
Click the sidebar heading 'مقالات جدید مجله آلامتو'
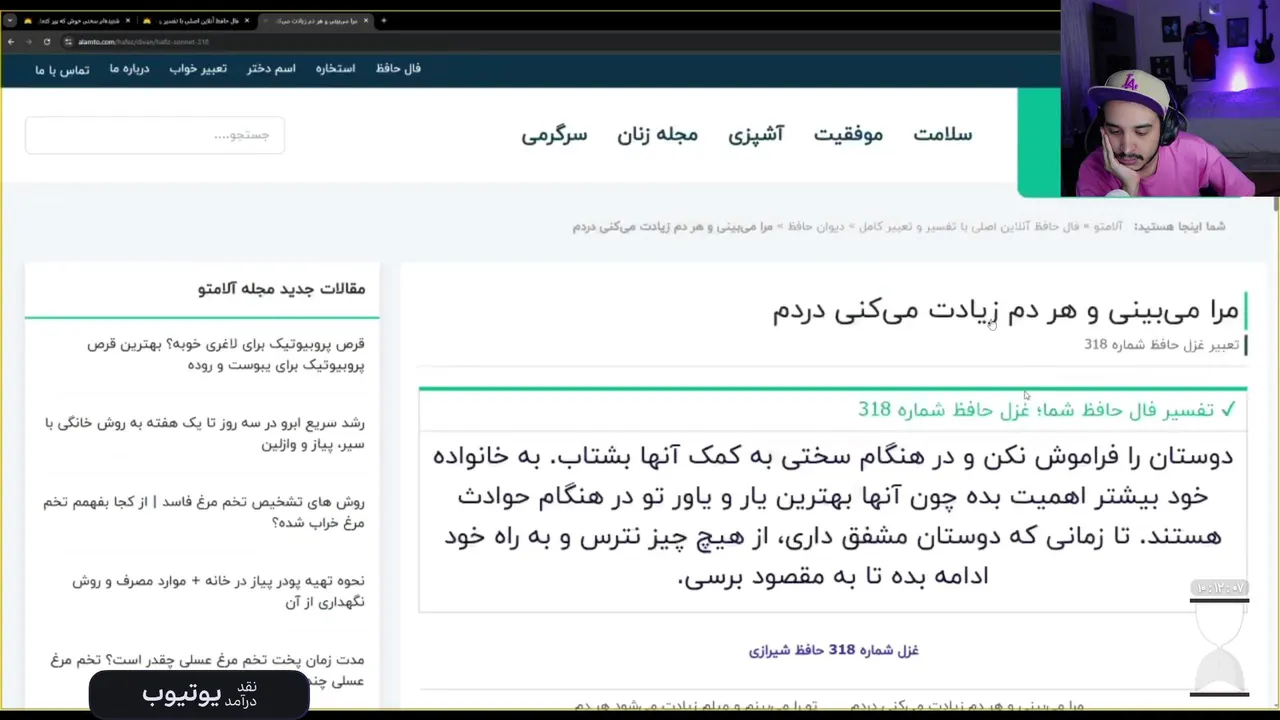point(282,289)
